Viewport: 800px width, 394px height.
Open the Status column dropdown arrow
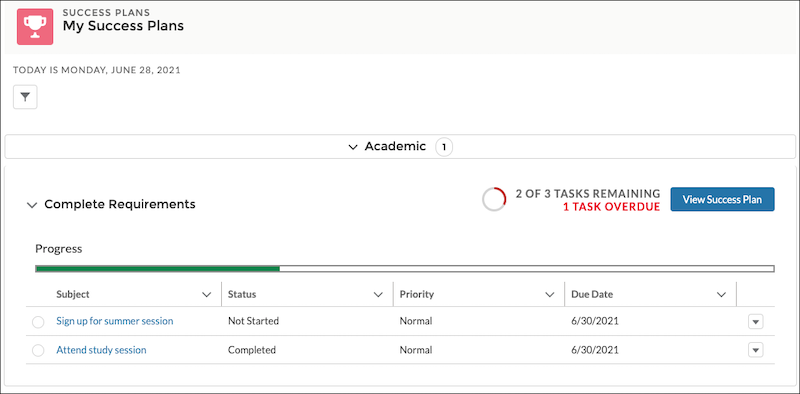click(x=378, y=294)
